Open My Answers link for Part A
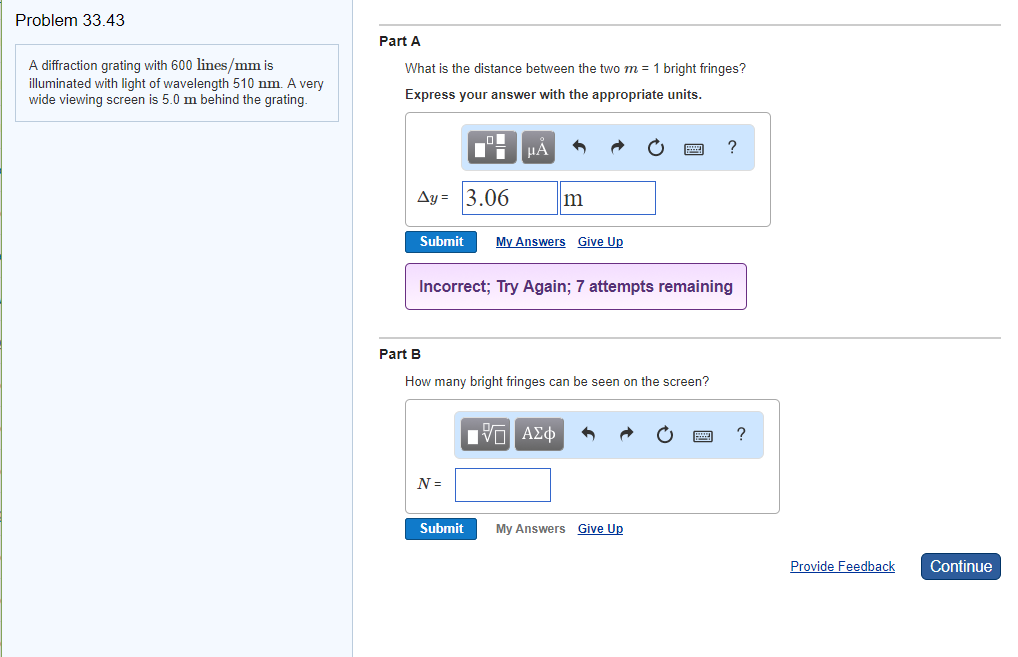 click(530, 242)
